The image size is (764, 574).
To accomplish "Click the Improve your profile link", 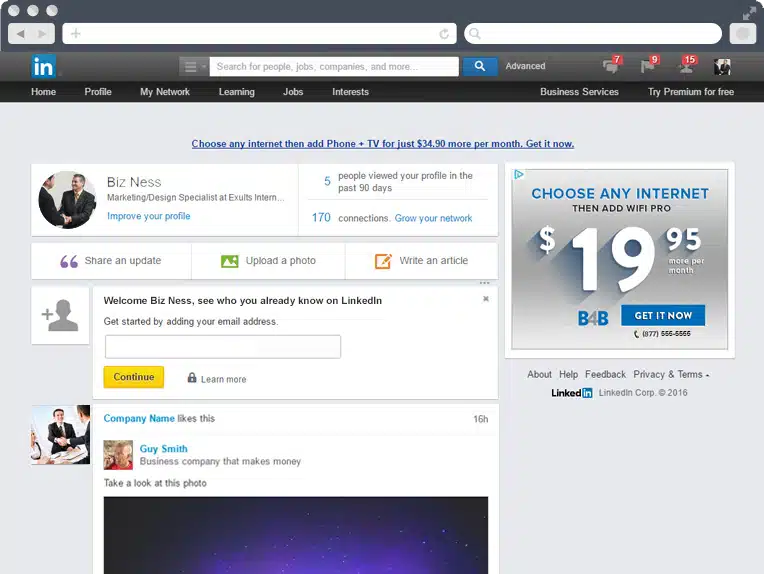I will (149, 216).
